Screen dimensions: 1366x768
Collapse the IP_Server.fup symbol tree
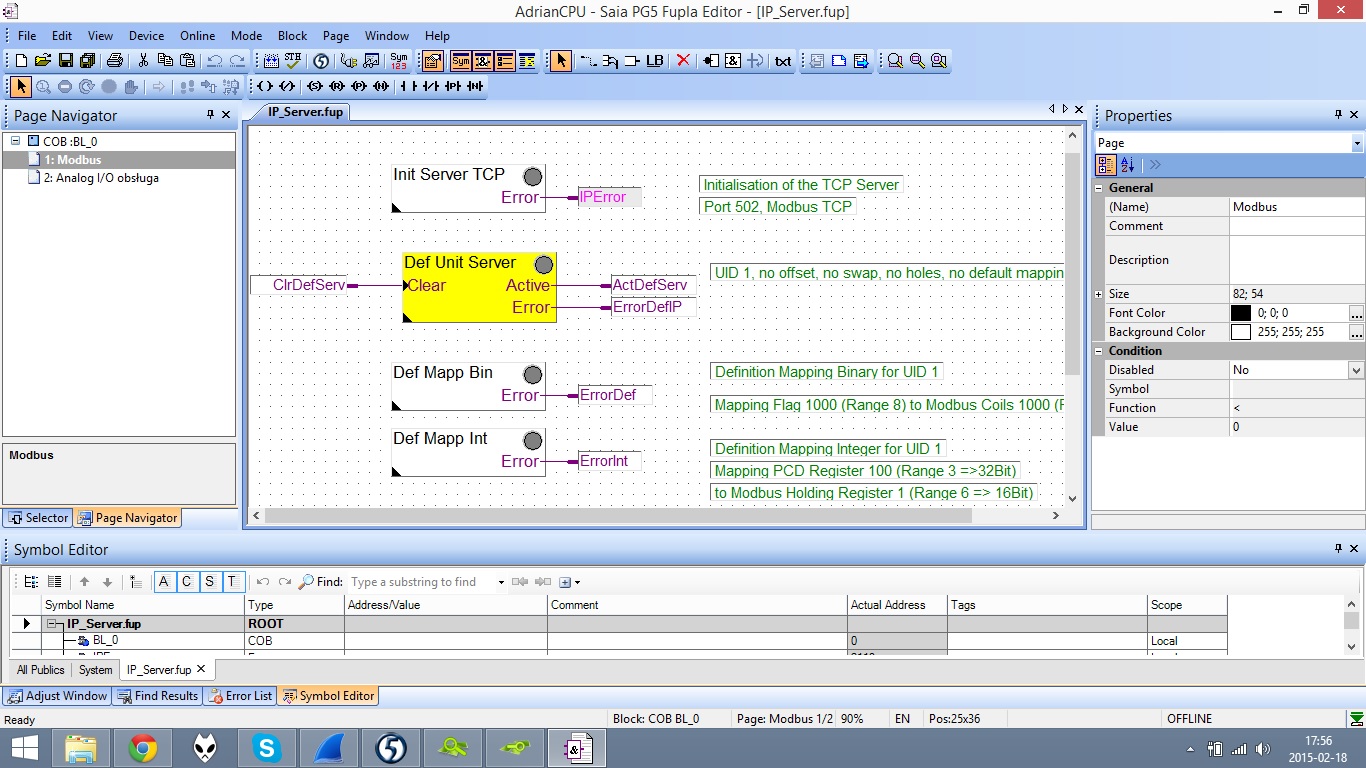coord(55,623)
